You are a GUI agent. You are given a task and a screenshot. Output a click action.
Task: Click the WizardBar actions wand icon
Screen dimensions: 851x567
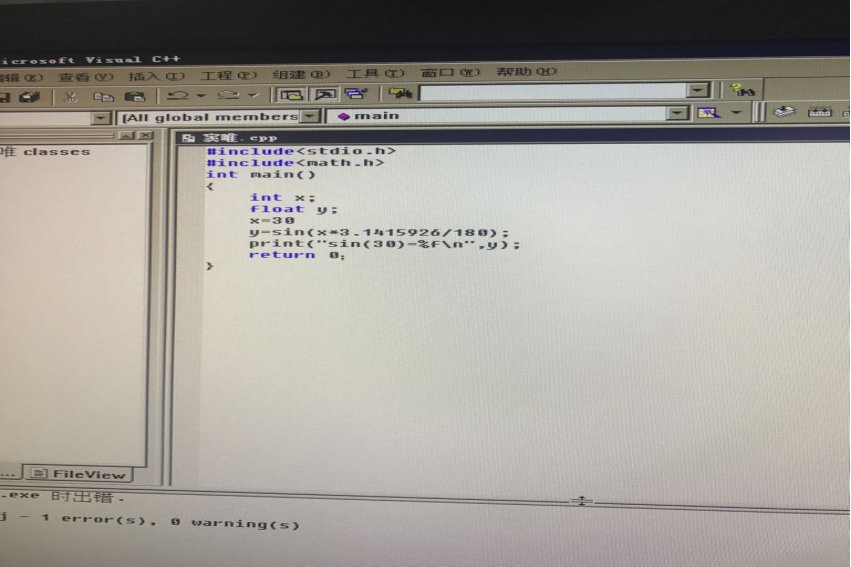point(708,113)
